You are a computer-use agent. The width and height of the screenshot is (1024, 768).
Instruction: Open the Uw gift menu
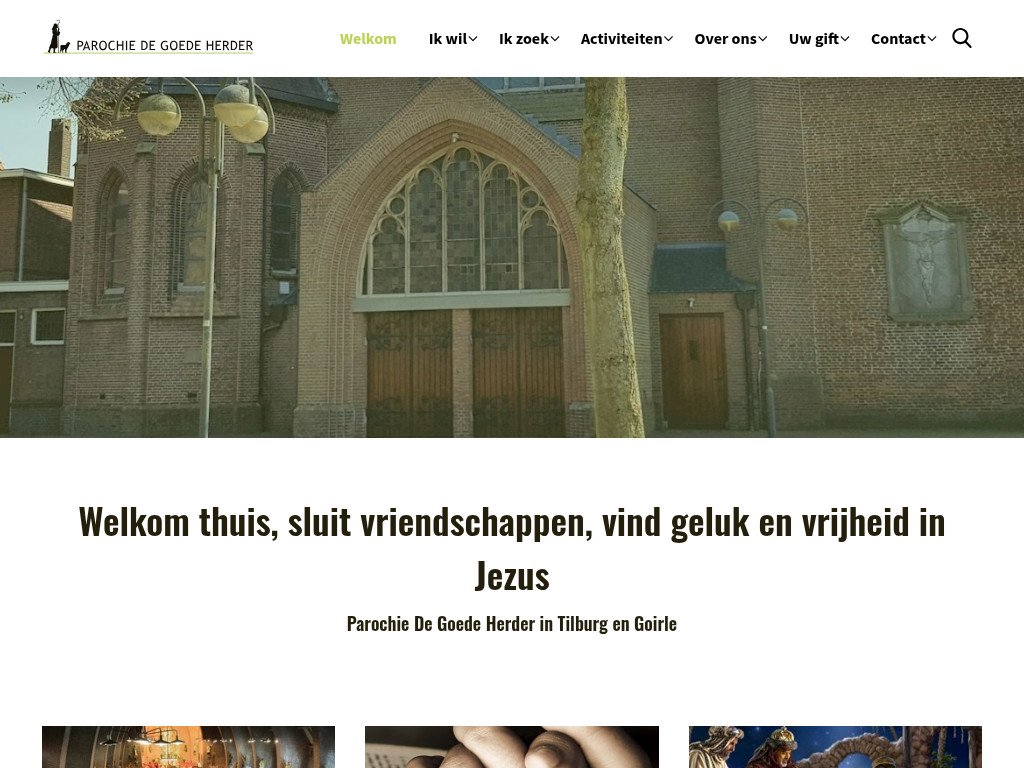813,39
